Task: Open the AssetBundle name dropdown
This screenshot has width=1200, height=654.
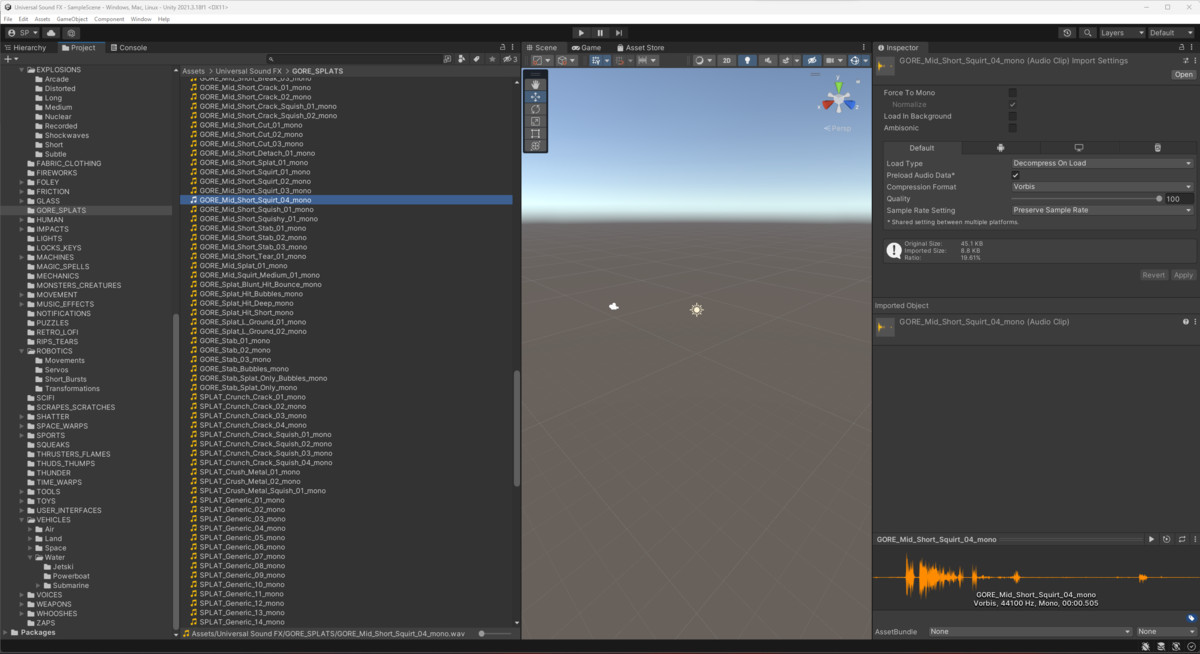Action: point(1030,631)
